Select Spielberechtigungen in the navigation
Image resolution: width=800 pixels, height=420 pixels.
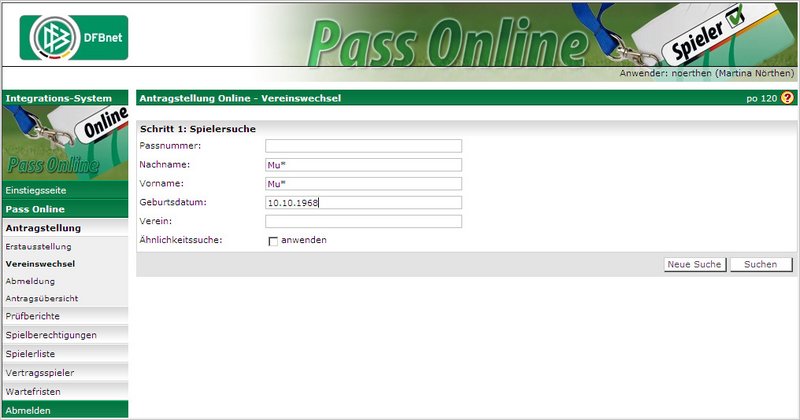pos(51,335)
